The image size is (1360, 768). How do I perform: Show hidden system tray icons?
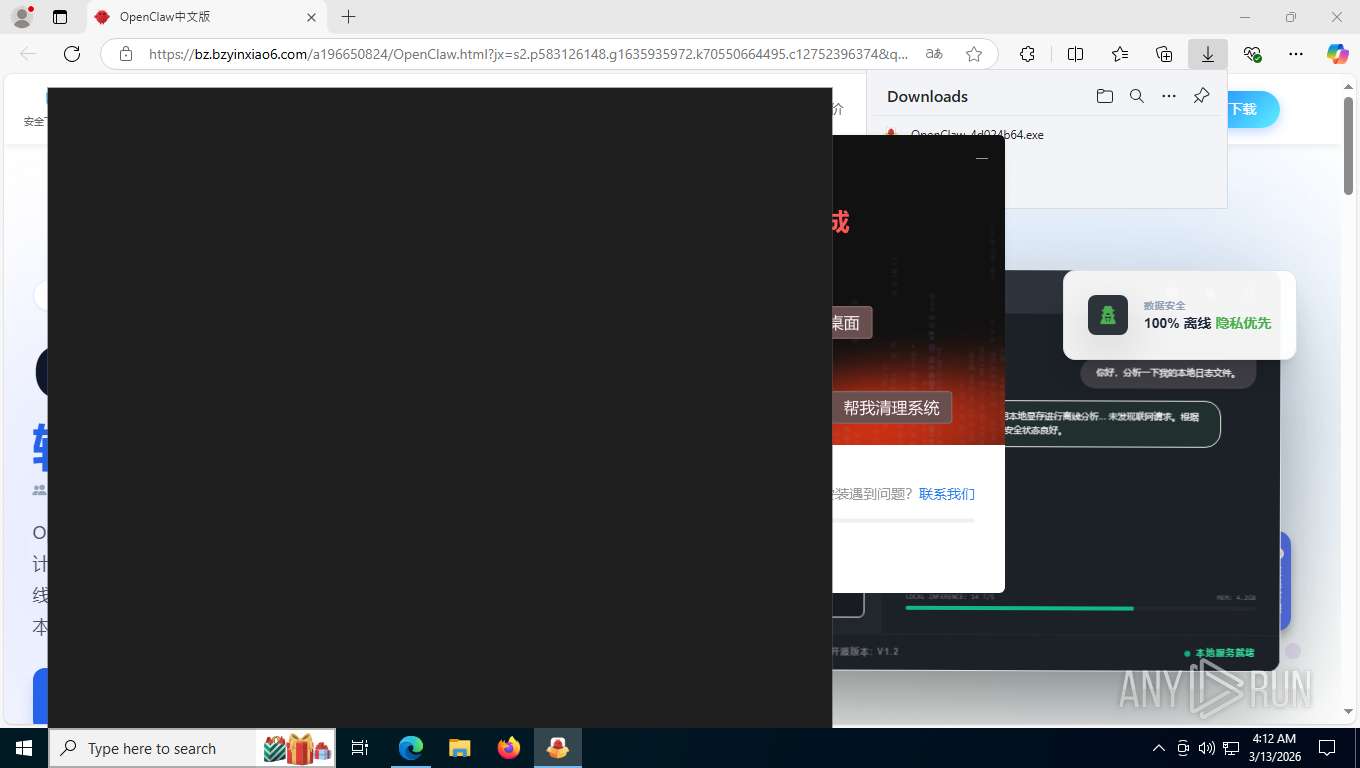[x=1159, y=748]
